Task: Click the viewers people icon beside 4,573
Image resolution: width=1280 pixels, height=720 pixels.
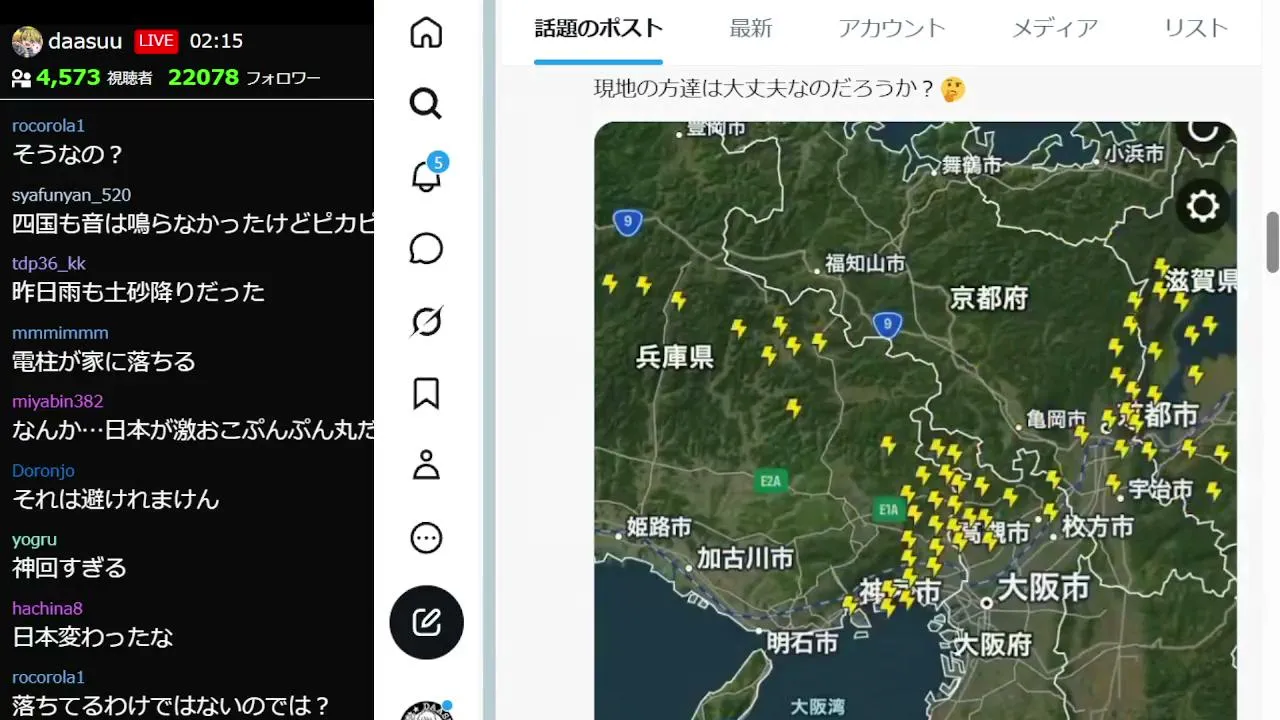Action: 21,78
